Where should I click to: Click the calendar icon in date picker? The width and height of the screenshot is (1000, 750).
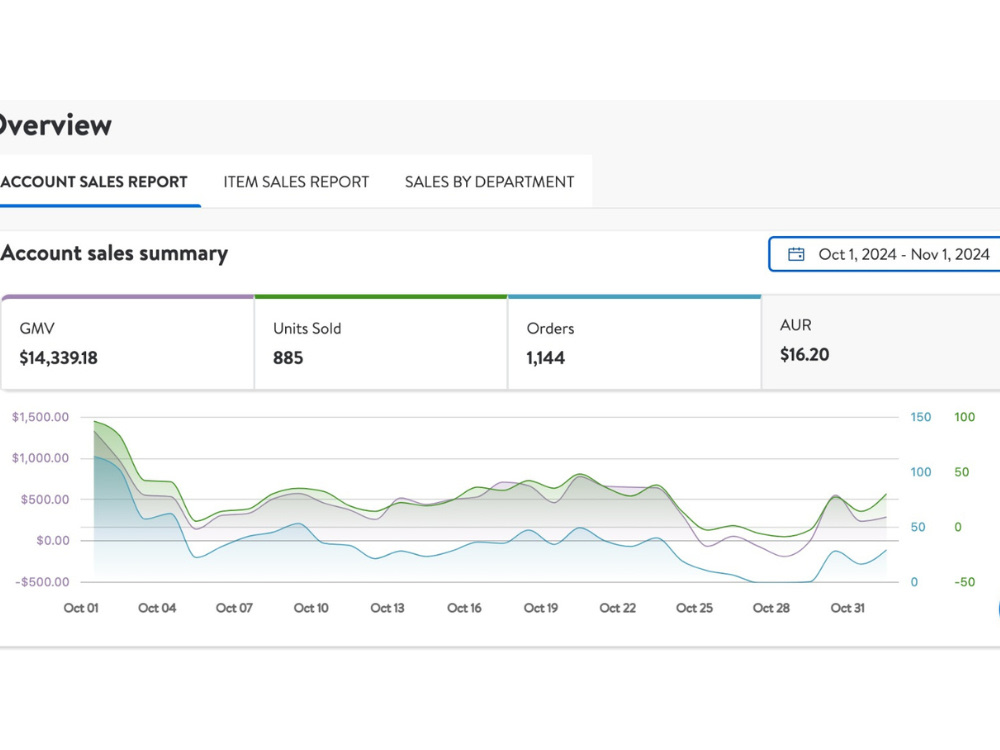pos(796,254)
